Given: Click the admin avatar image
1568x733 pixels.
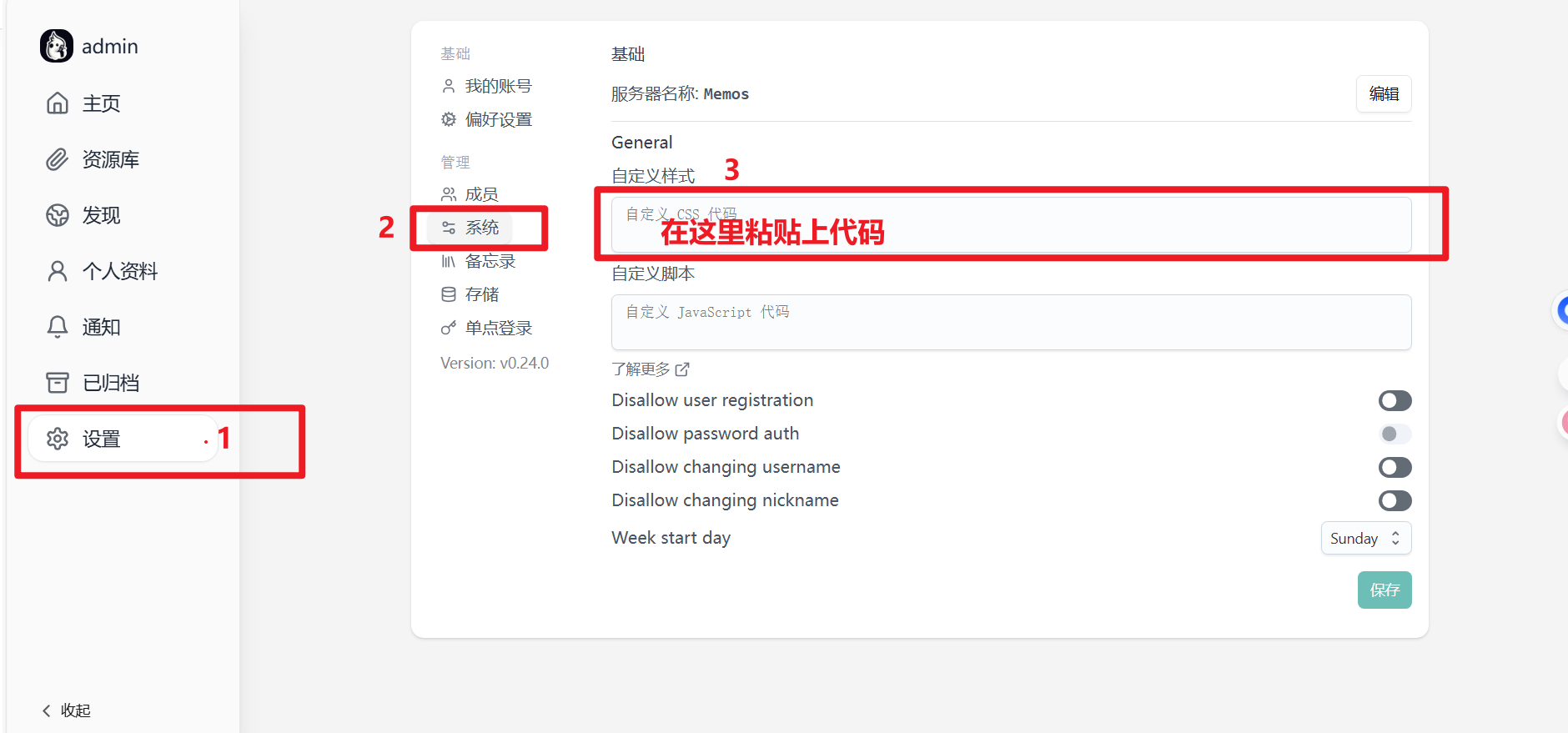Looking at the screenshot, I should point(57,46).
